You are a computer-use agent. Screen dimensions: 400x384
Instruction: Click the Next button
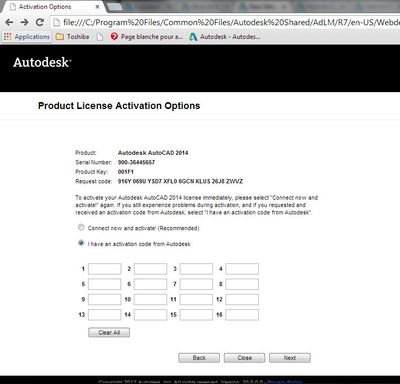coord(290,358)
